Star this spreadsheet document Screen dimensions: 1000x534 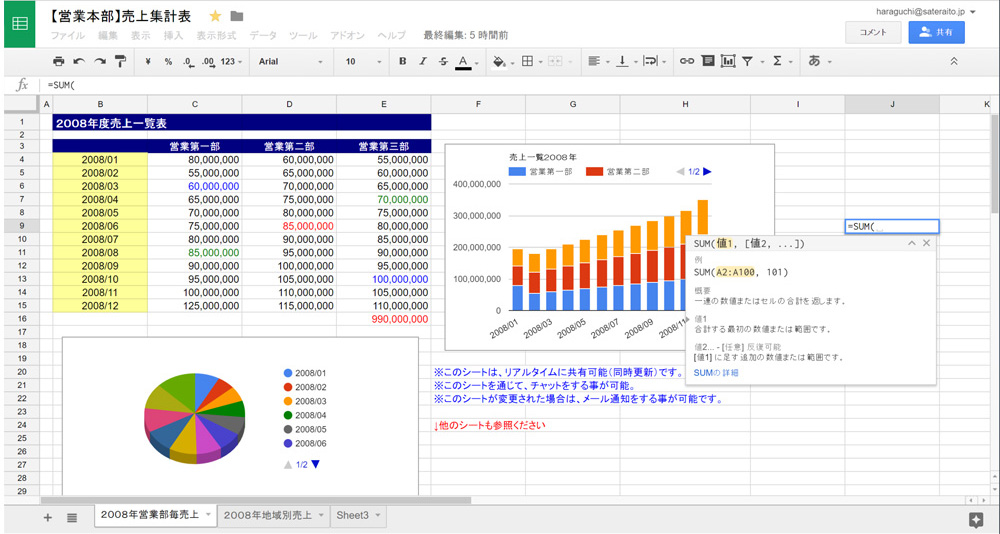[x=215, y=16]
